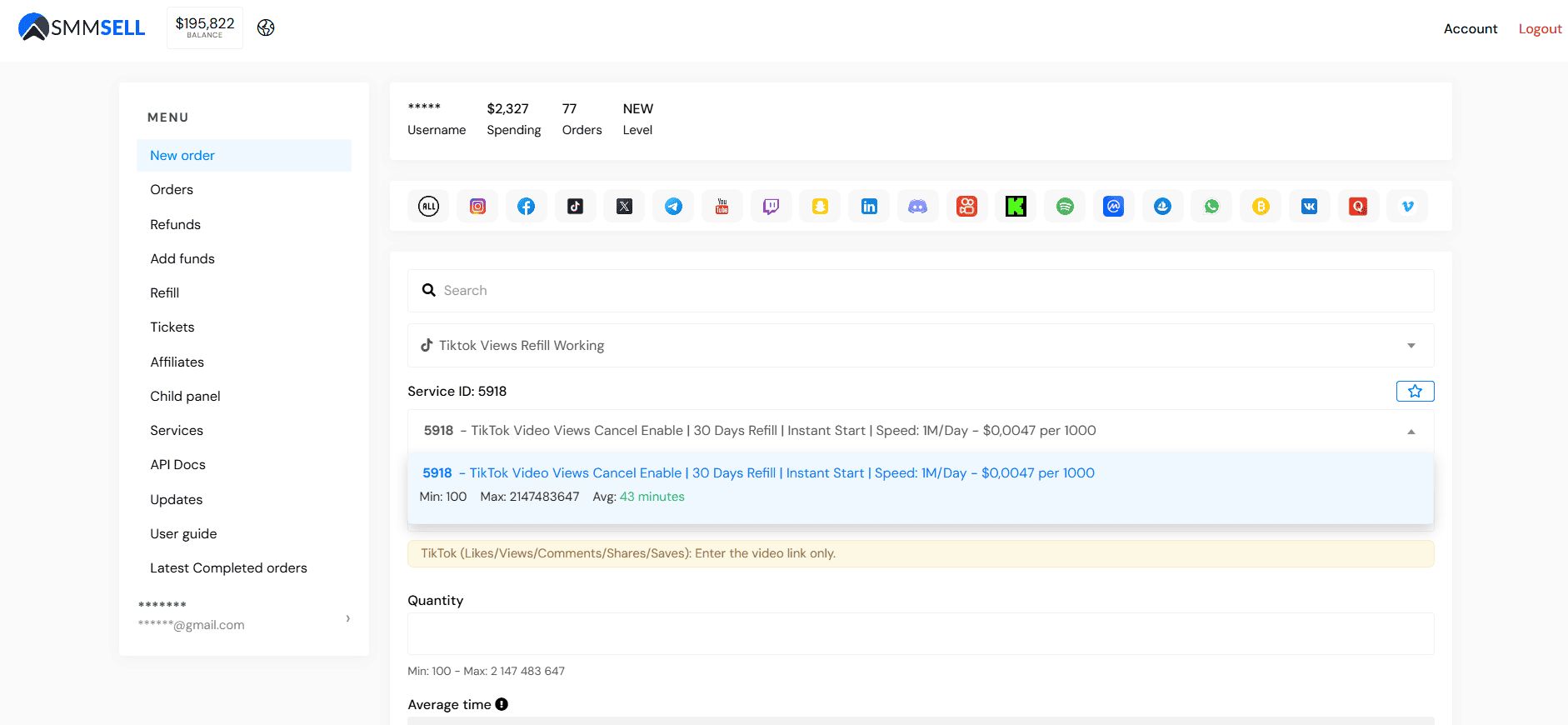This screenshot has height=725, width=1568.
Task: Open New order in the menu
Action: pyautogui.click(x=244, y=155)
